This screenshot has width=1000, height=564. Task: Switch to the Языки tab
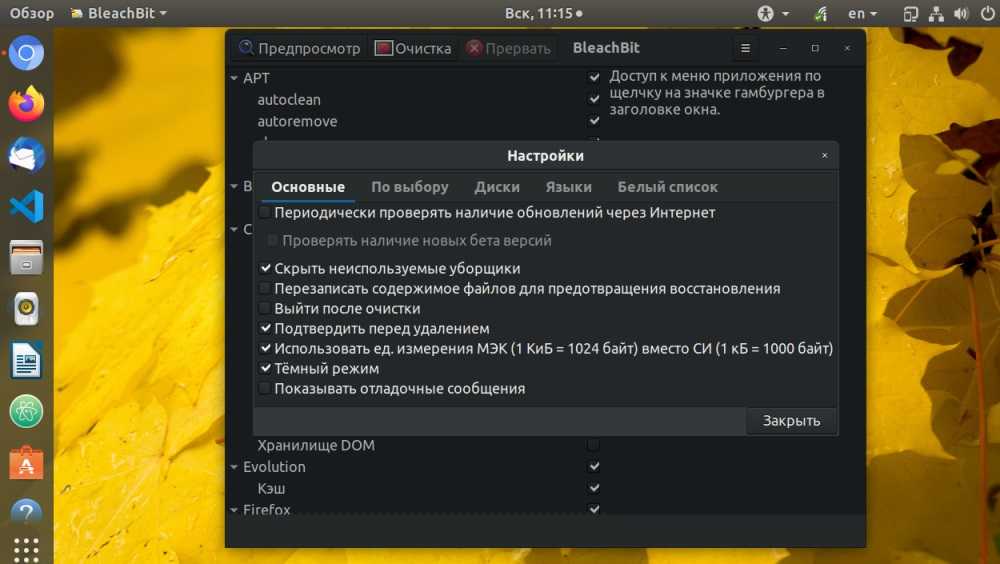tap(568, 187)
